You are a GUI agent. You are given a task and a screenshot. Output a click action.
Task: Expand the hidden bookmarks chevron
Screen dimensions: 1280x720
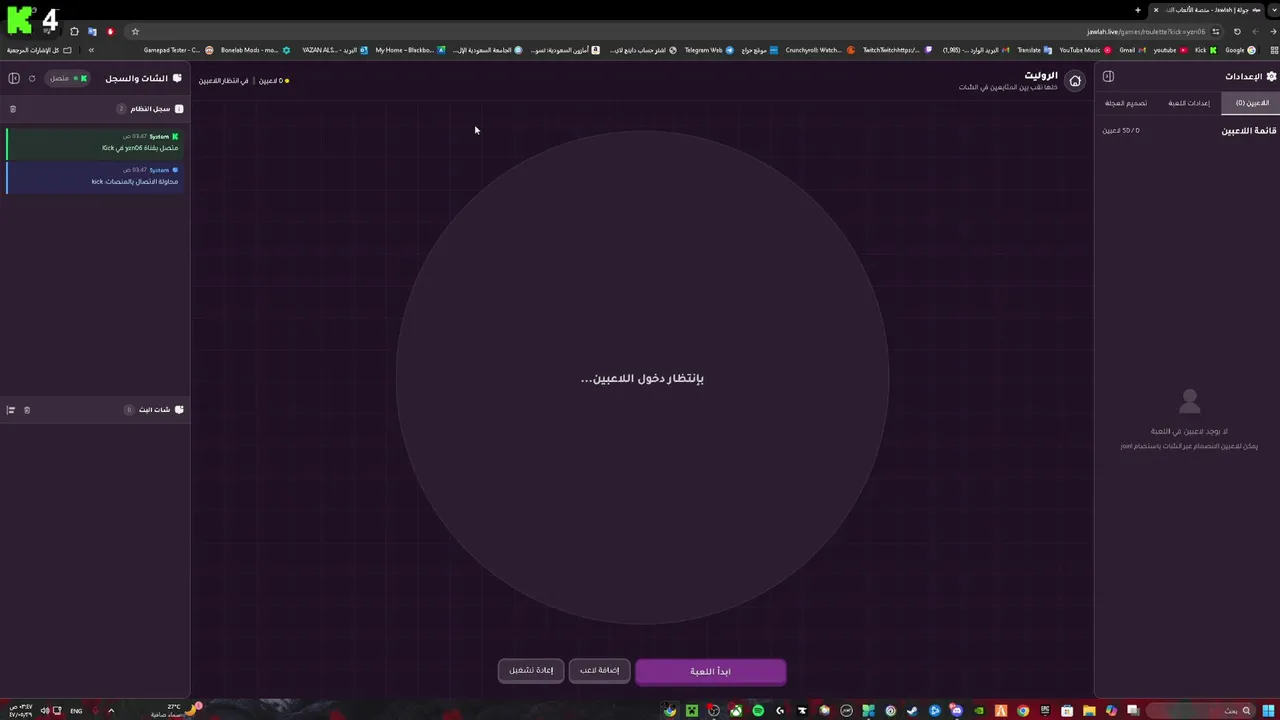click(91, 50)
